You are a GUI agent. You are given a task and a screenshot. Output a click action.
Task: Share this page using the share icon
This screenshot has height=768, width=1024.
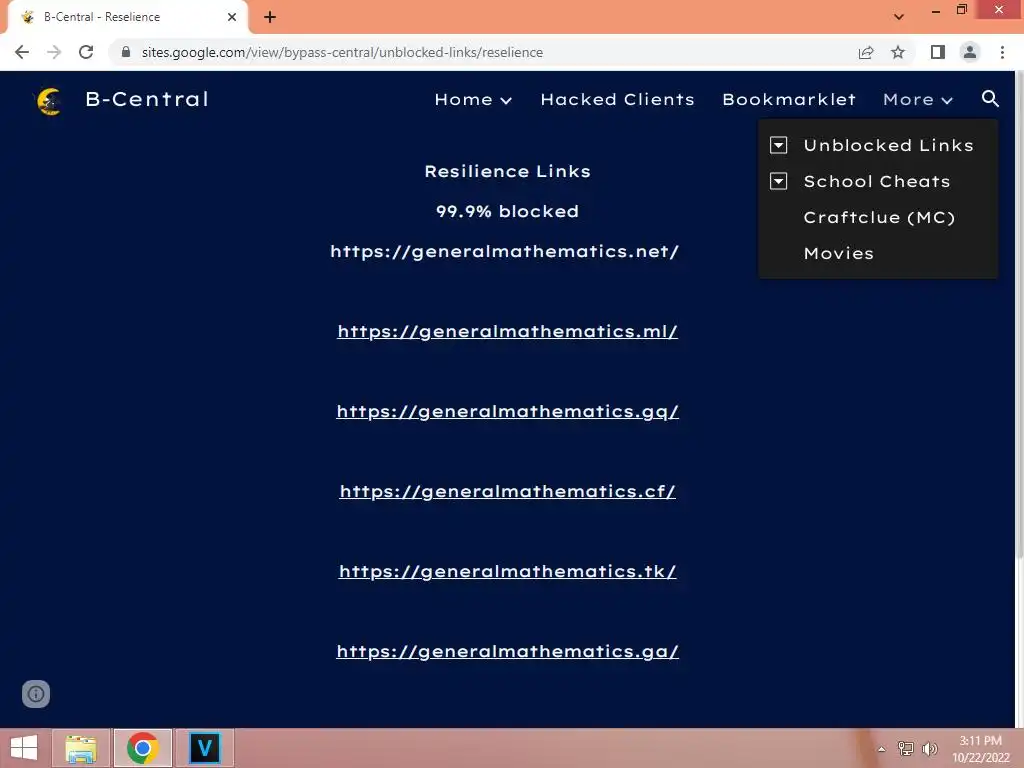click(866, 52)
